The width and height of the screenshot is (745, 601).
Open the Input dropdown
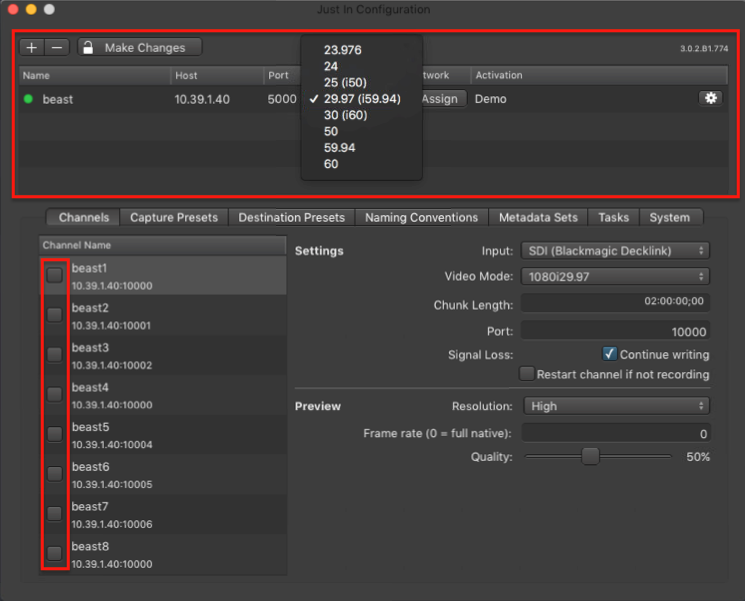pyautogui.click(x=615, y=250)
